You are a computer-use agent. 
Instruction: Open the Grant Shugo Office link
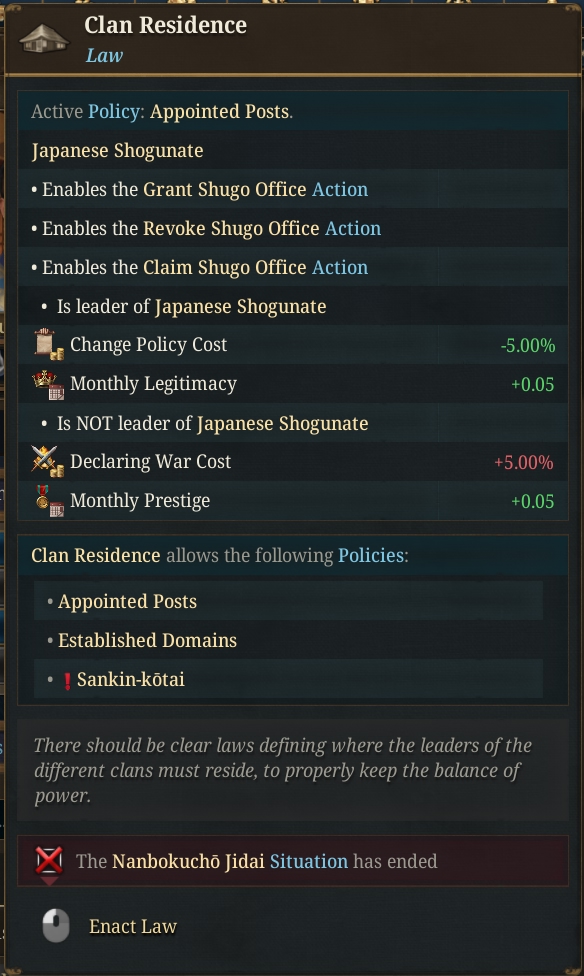225,189
